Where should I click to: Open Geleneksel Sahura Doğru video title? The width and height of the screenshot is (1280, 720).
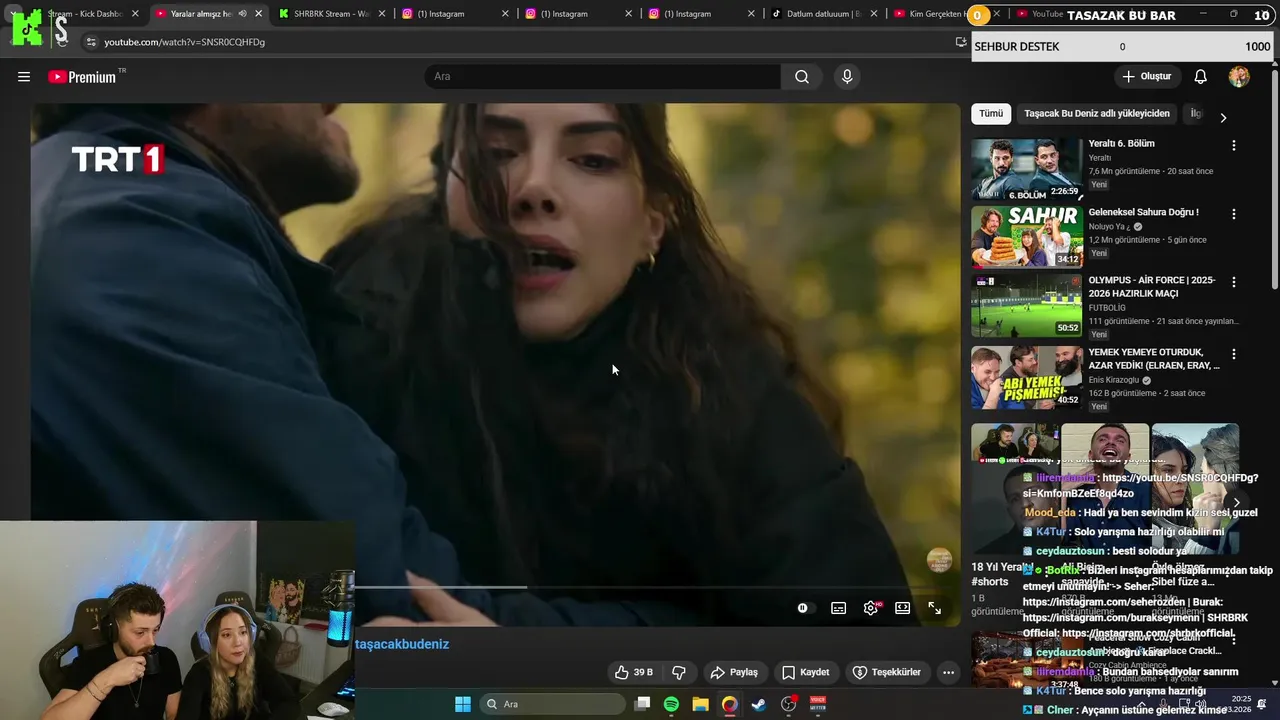[1143, 212]
